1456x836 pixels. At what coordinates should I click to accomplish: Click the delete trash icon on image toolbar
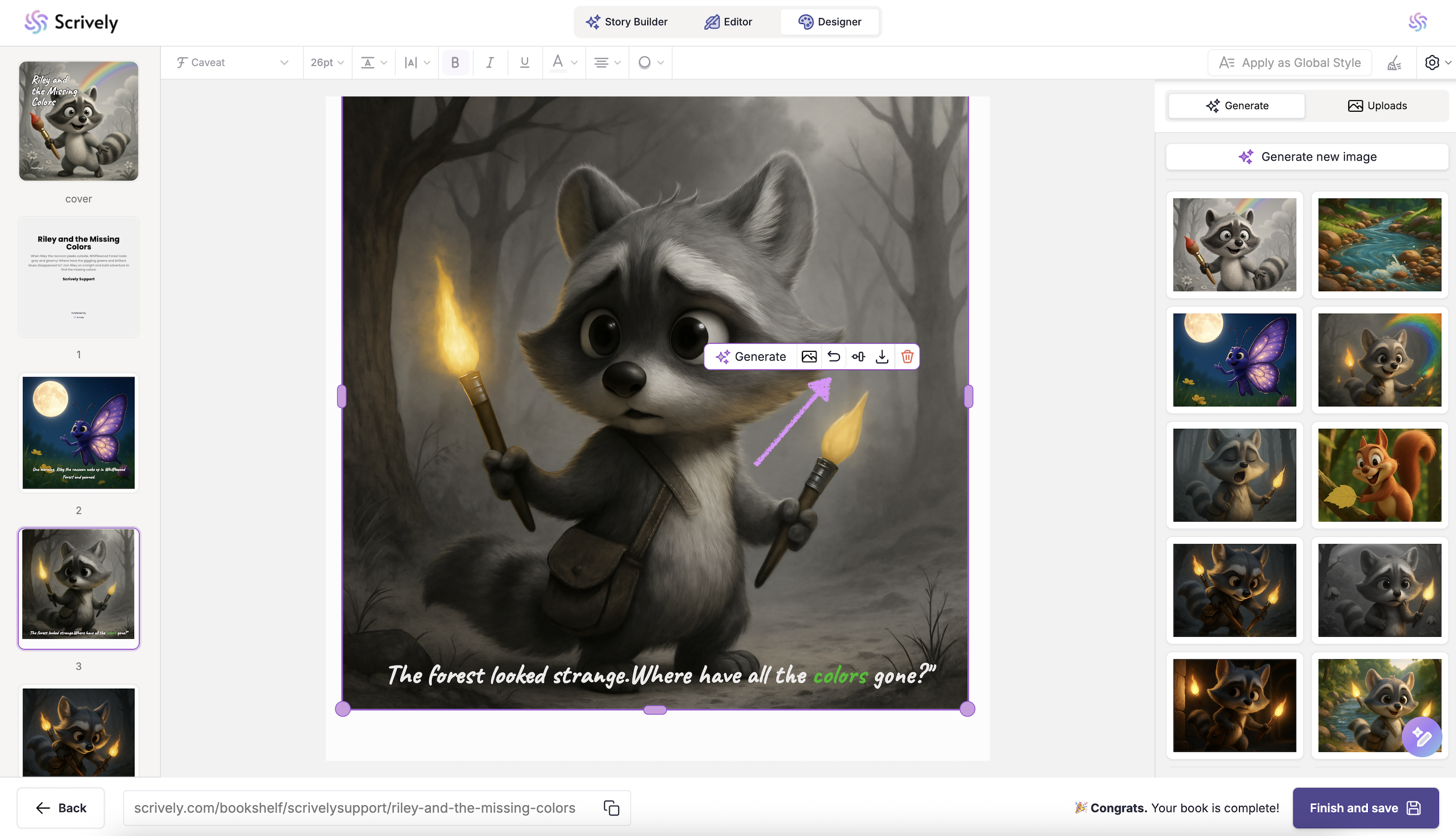[x=907, y=357]
